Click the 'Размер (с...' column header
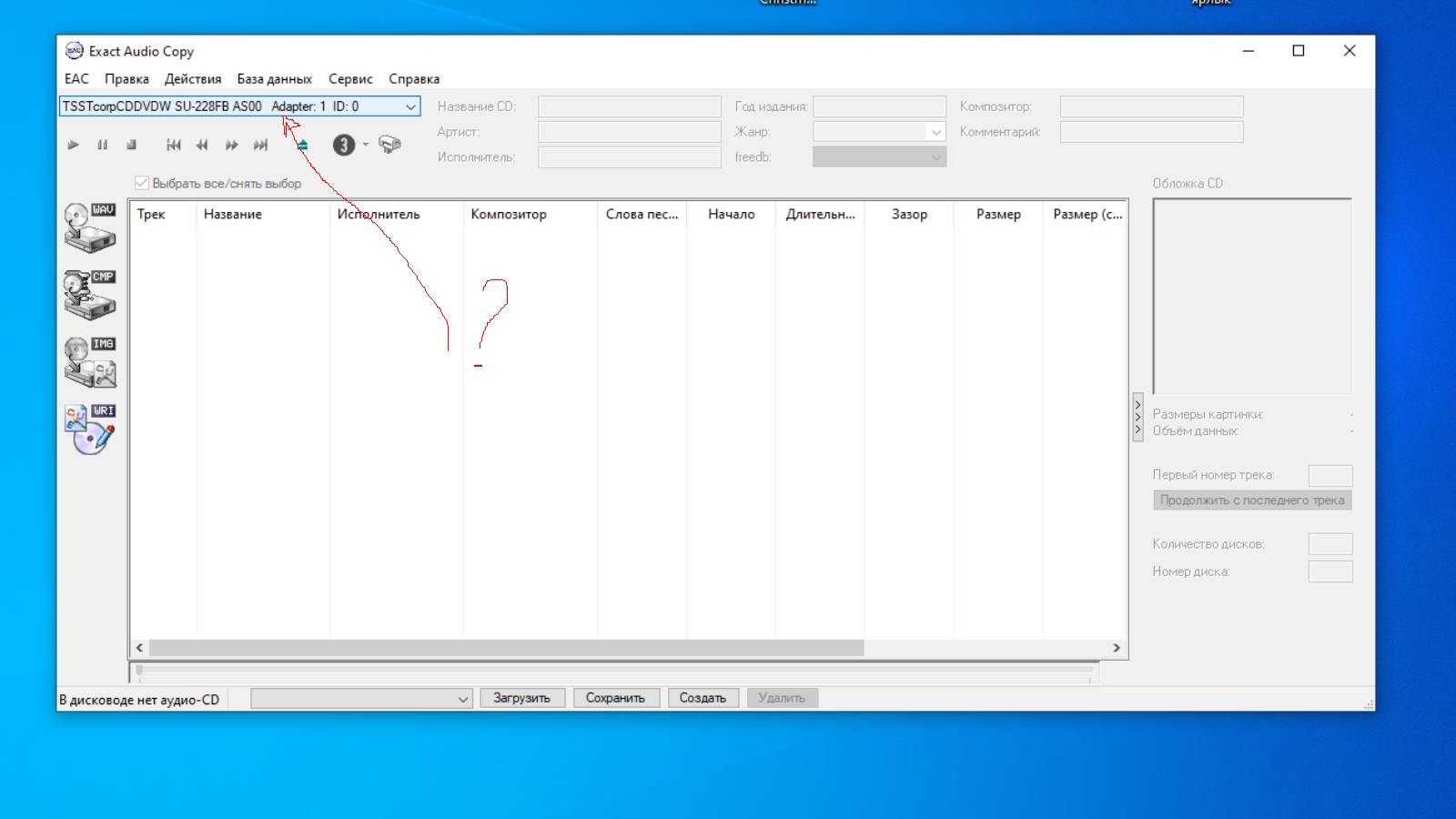This screenshot has width=1456, height=819. (1086, 215)
